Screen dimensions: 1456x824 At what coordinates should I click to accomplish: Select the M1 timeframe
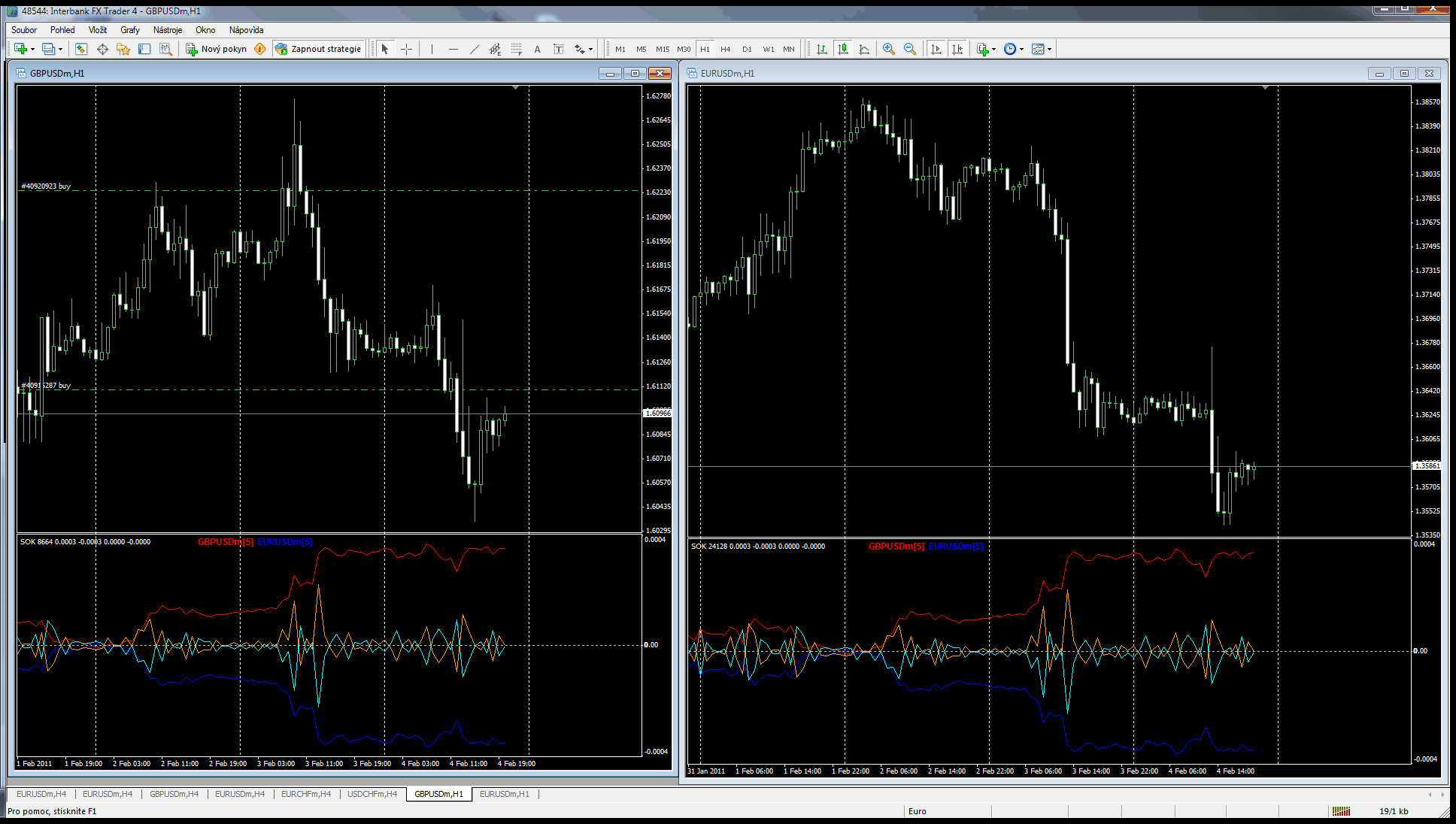[x=620, y=49]
